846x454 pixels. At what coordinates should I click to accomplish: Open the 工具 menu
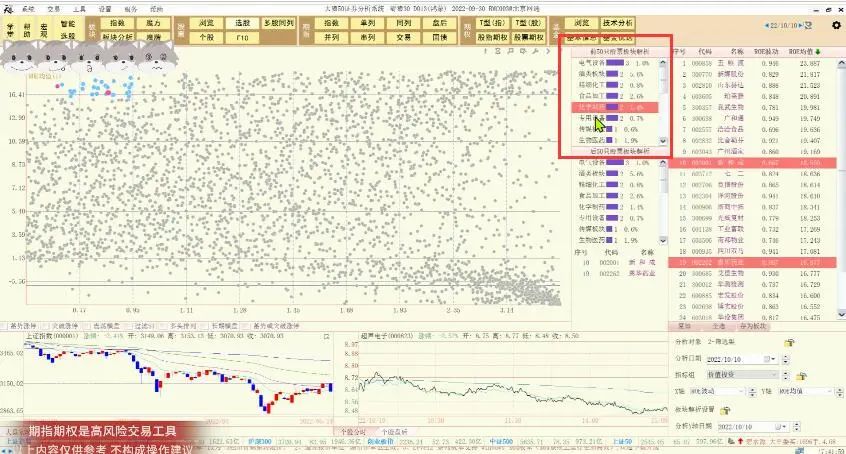[x=79, y=9]
